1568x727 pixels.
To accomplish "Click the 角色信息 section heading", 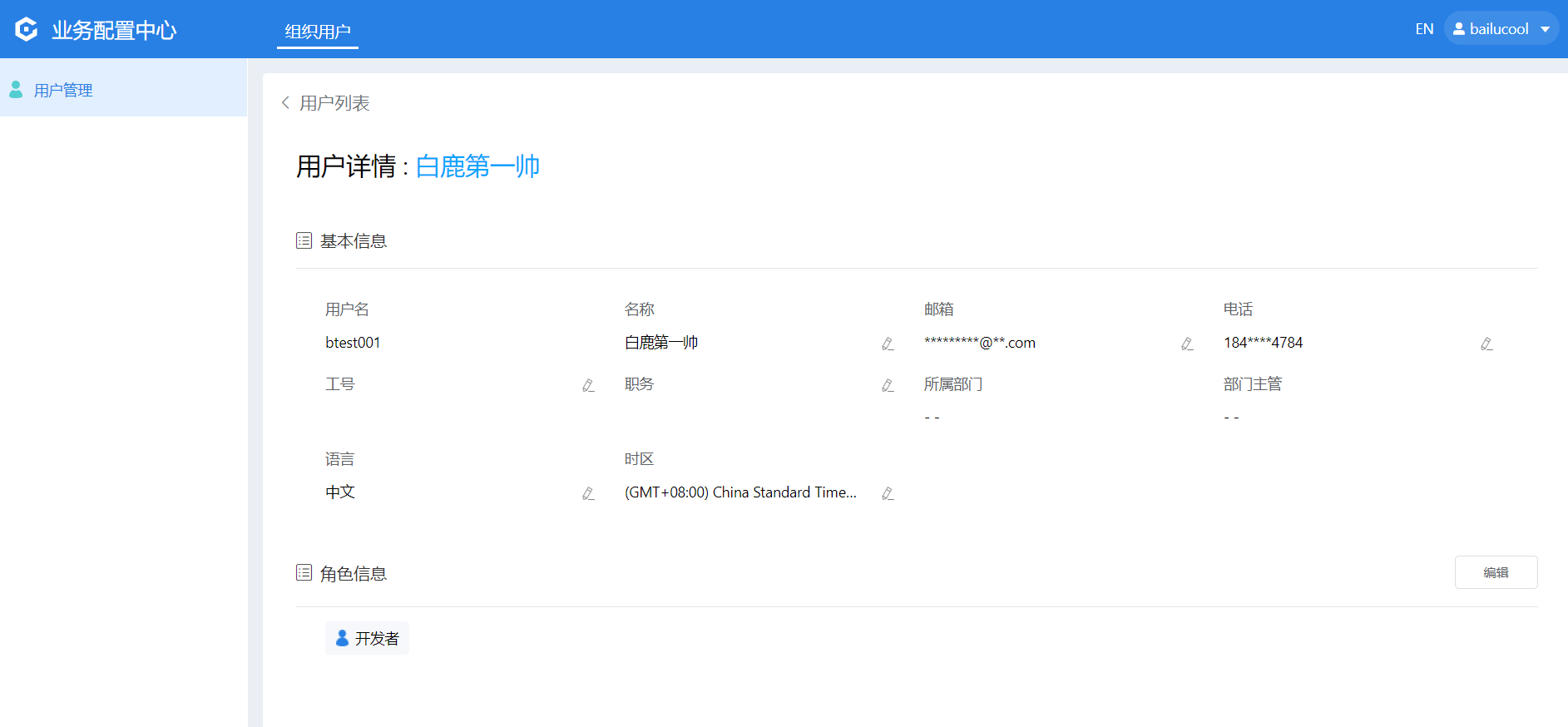I will click(354, 574).
